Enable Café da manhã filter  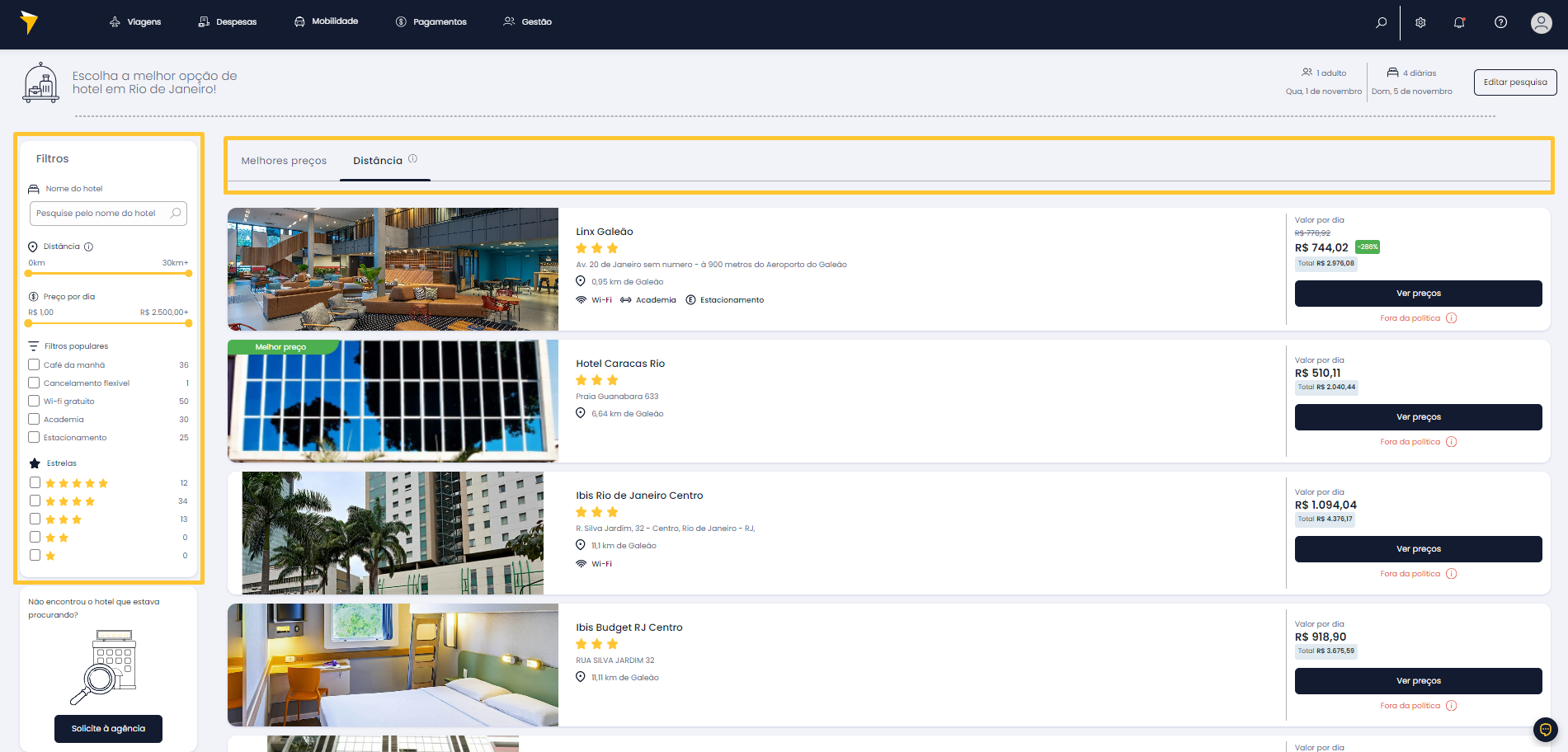click(34, 364)
